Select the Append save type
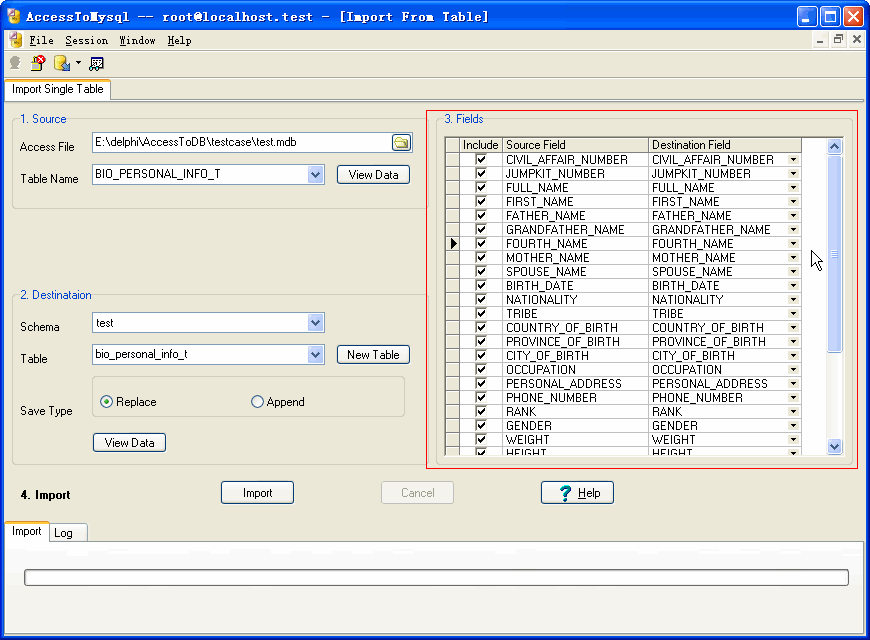 click(278, 402)
